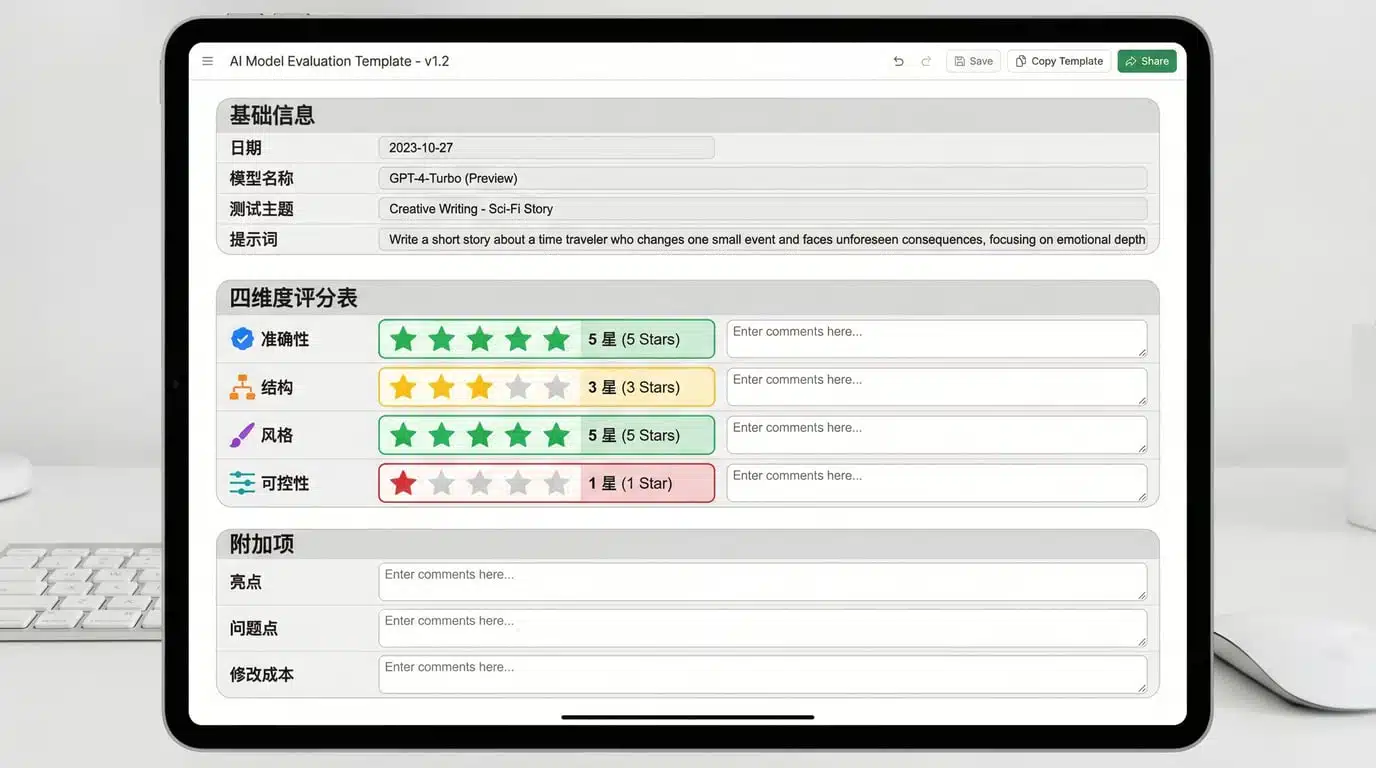Click the 问题点 comments box

(x=762, y=628)
